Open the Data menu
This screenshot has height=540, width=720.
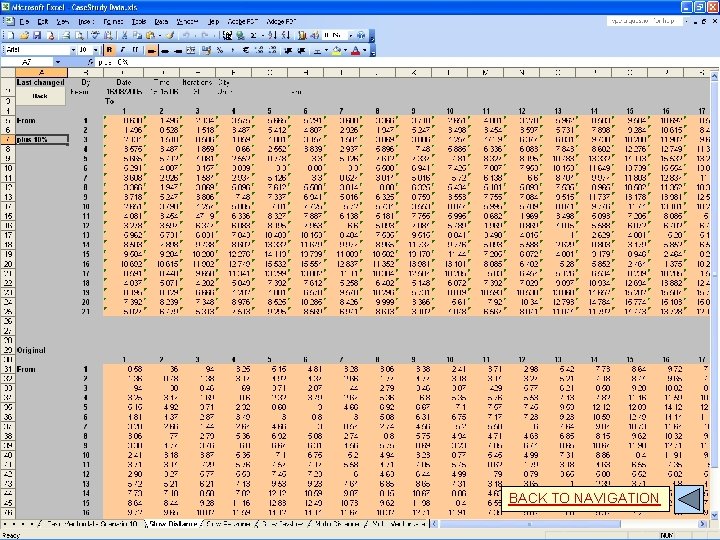(x=161, y=21)
